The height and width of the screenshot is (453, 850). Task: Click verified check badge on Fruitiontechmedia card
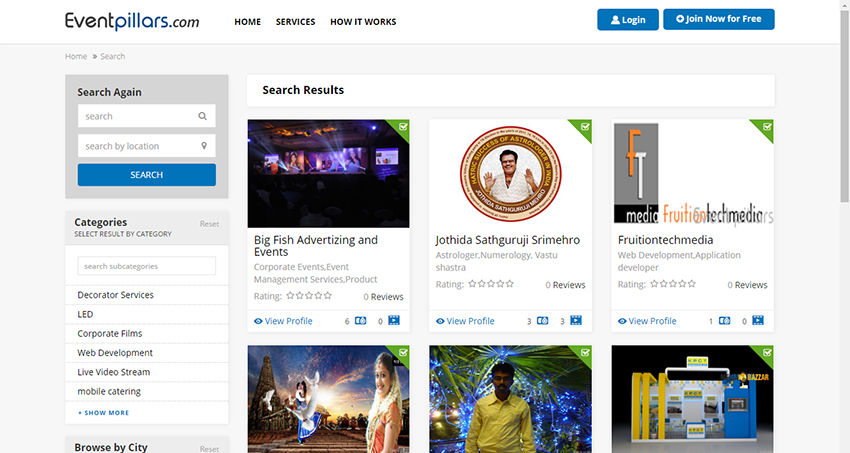tap(767, 127)
